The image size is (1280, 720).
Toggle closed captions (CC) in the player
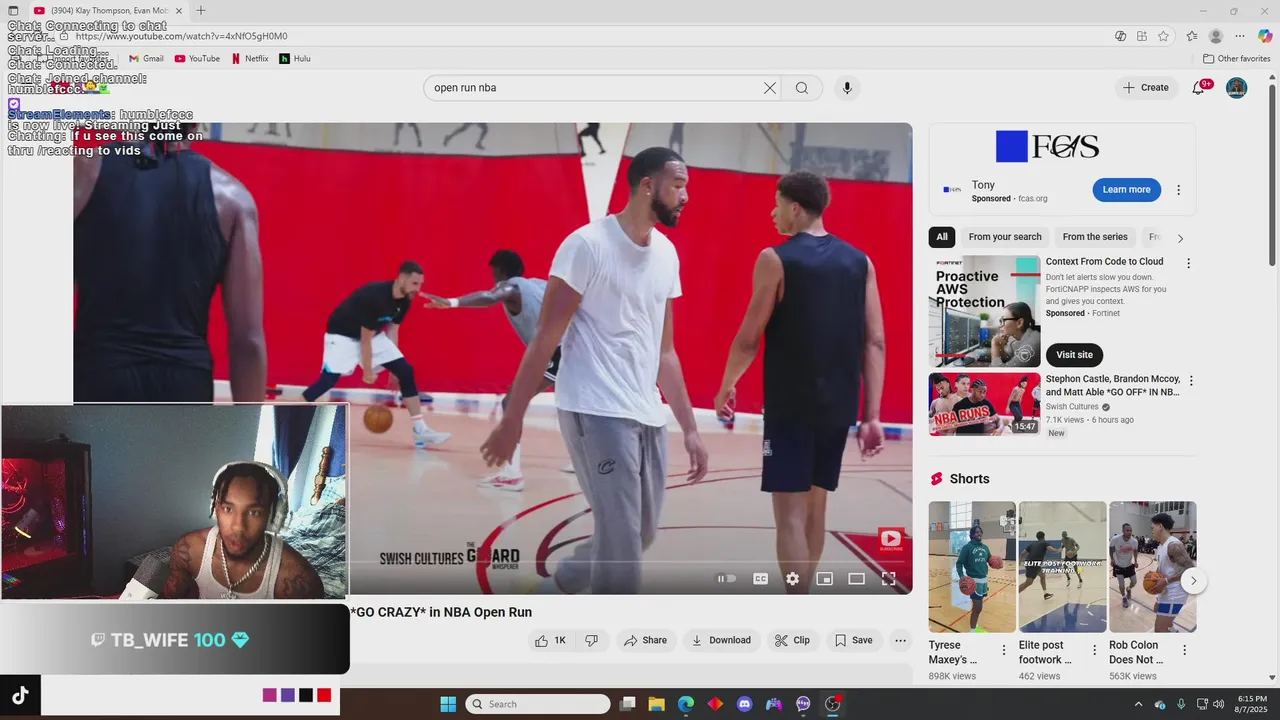click(761, 579)
